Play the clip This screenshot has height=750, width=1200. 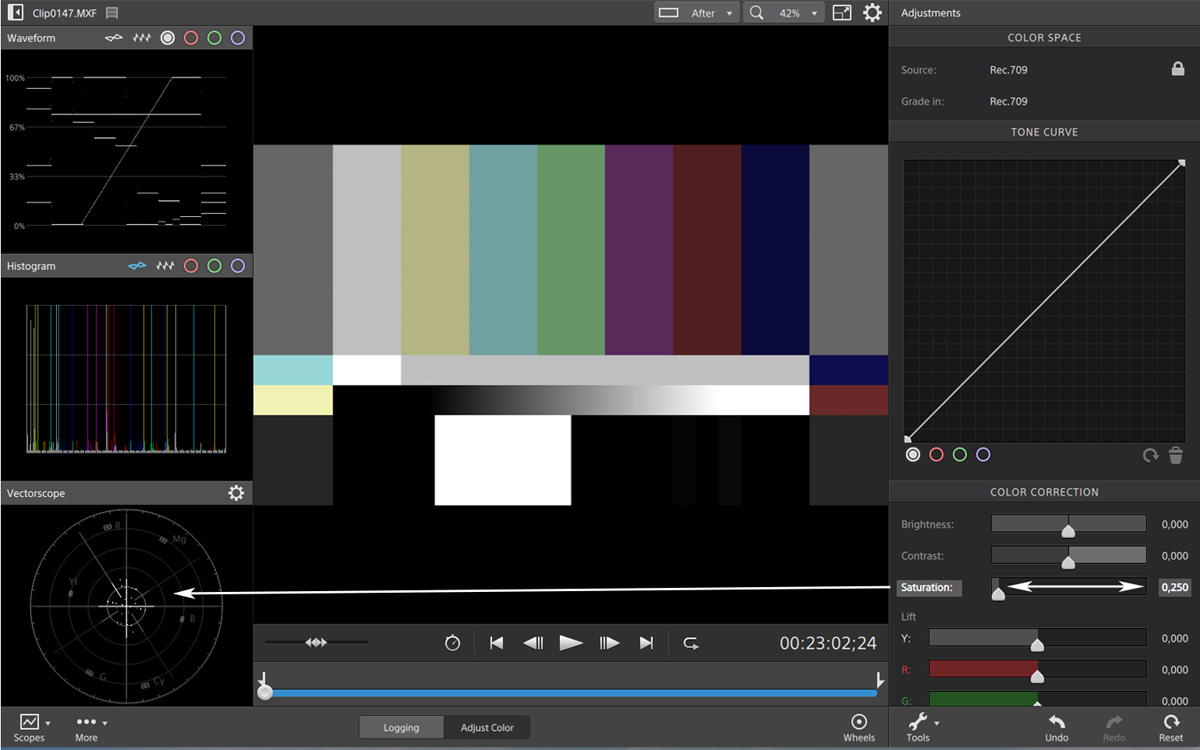[x=571, y=643]
